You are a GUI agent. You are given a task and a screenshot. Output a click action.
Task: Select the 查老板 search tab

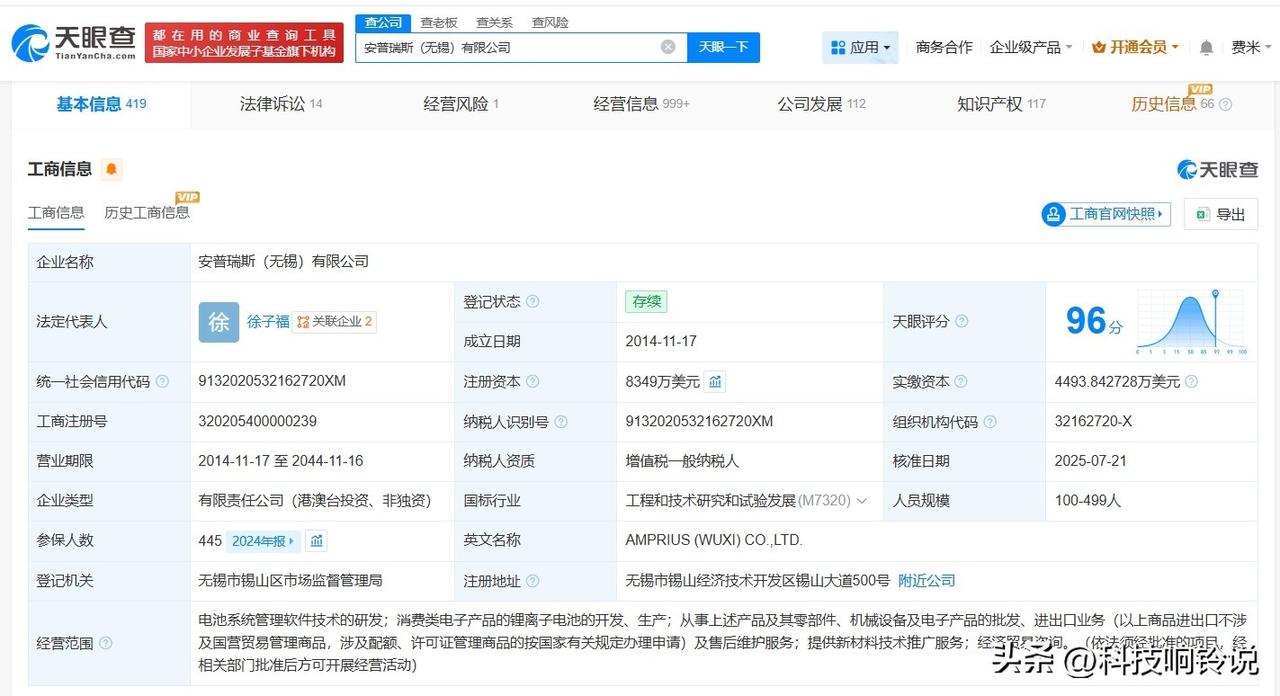point(437,22)
